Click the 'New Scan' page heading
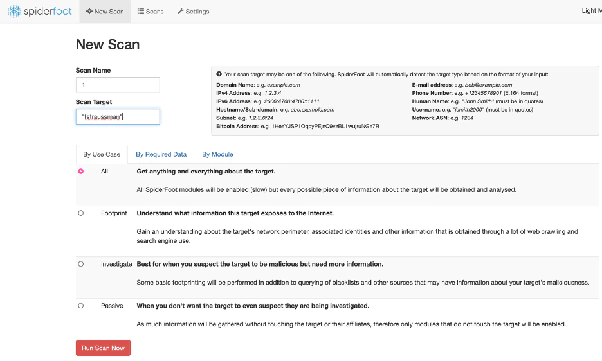 pos(108,44)
